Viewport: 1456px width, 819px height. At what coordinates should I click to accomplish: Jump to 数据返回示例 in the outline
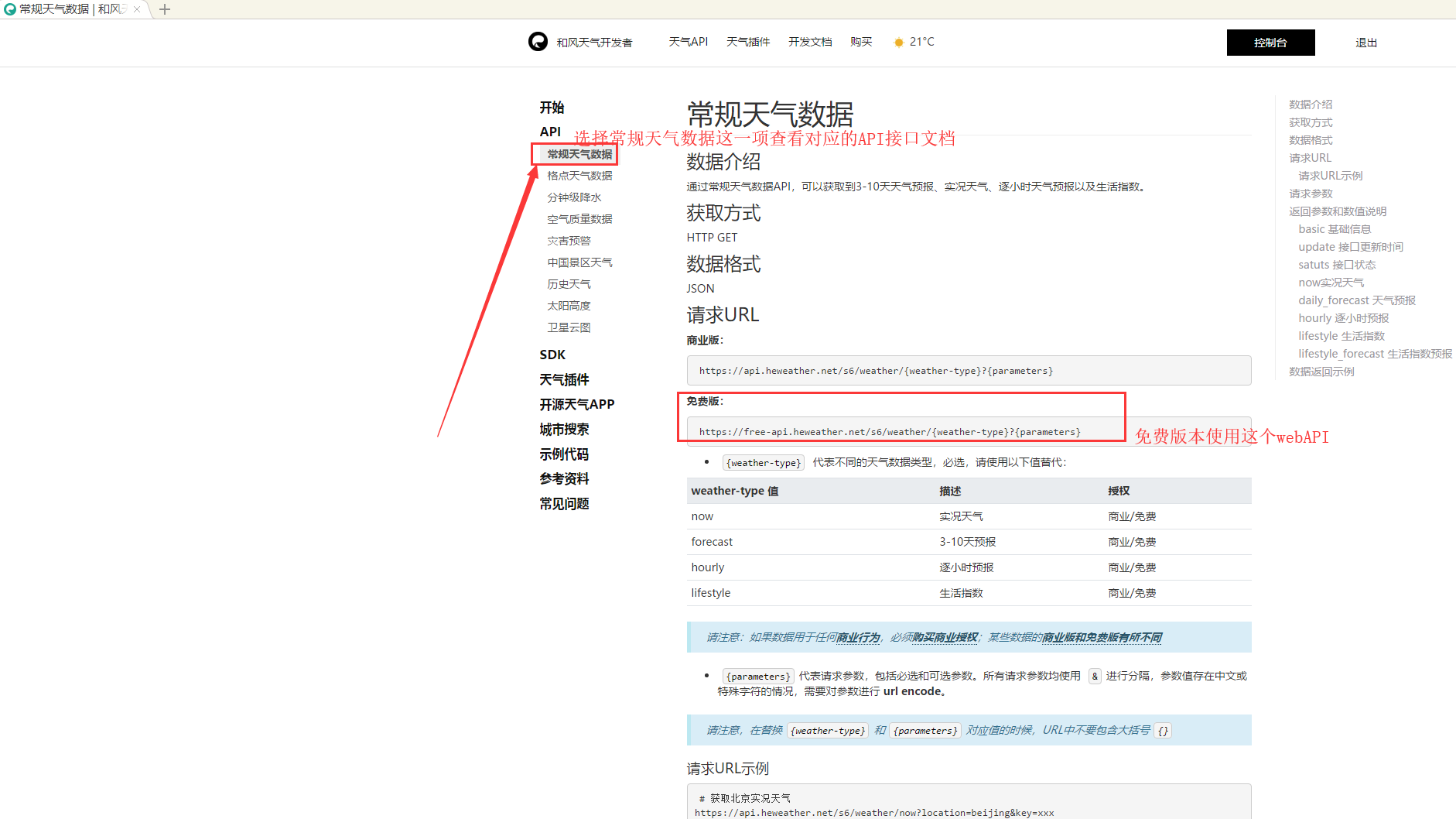[1321, 372]
